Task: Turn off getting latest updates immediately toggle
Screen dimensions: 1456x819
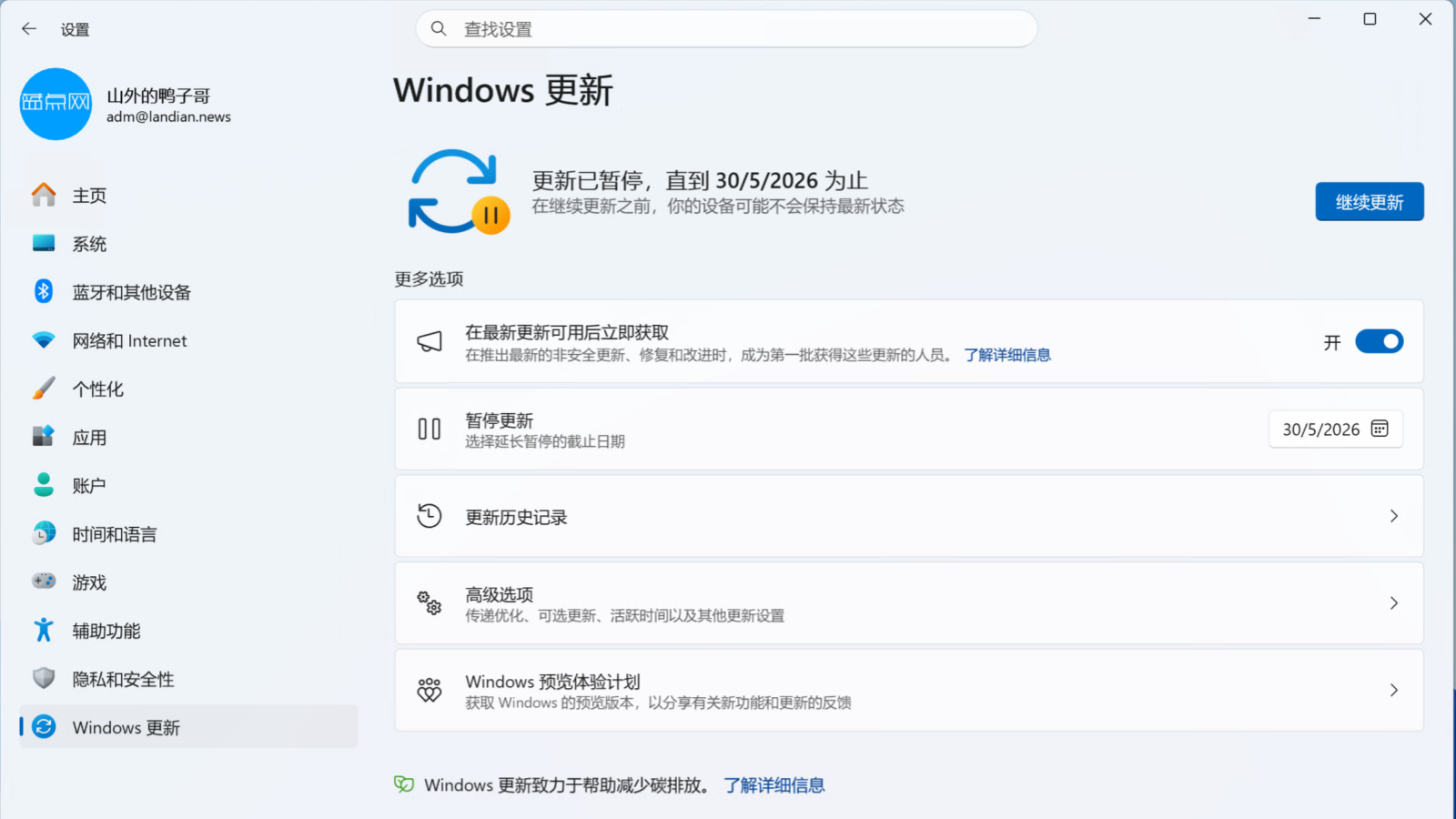Action: point(1379,341)
